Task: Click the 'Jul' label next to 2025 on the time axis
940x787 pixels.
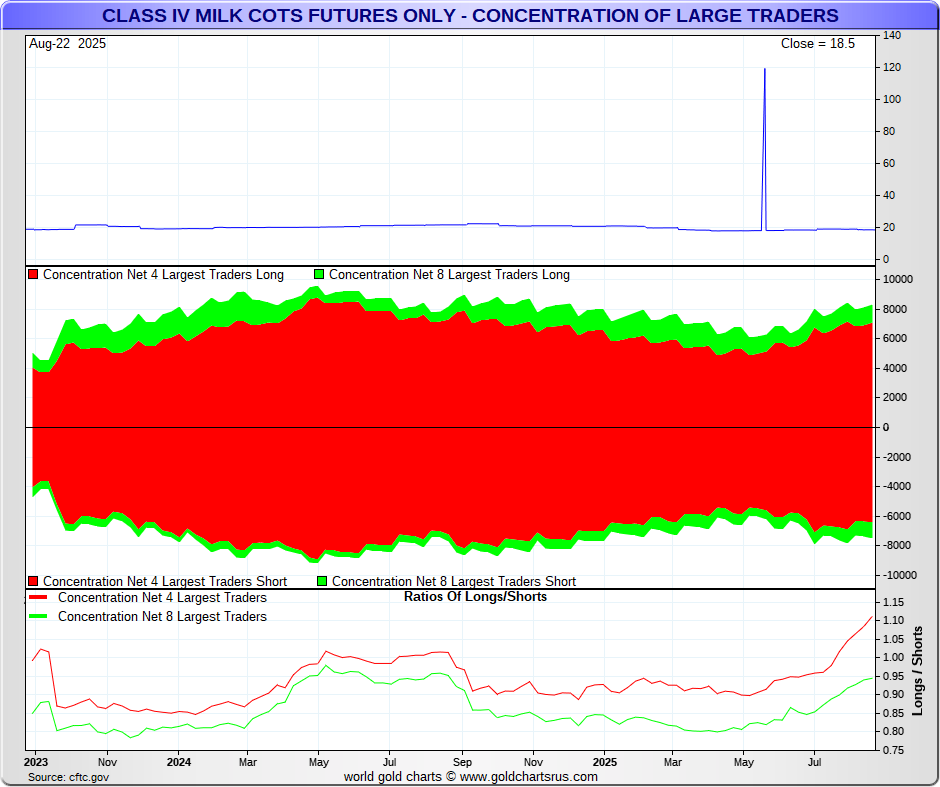Action: coord(814,762)
